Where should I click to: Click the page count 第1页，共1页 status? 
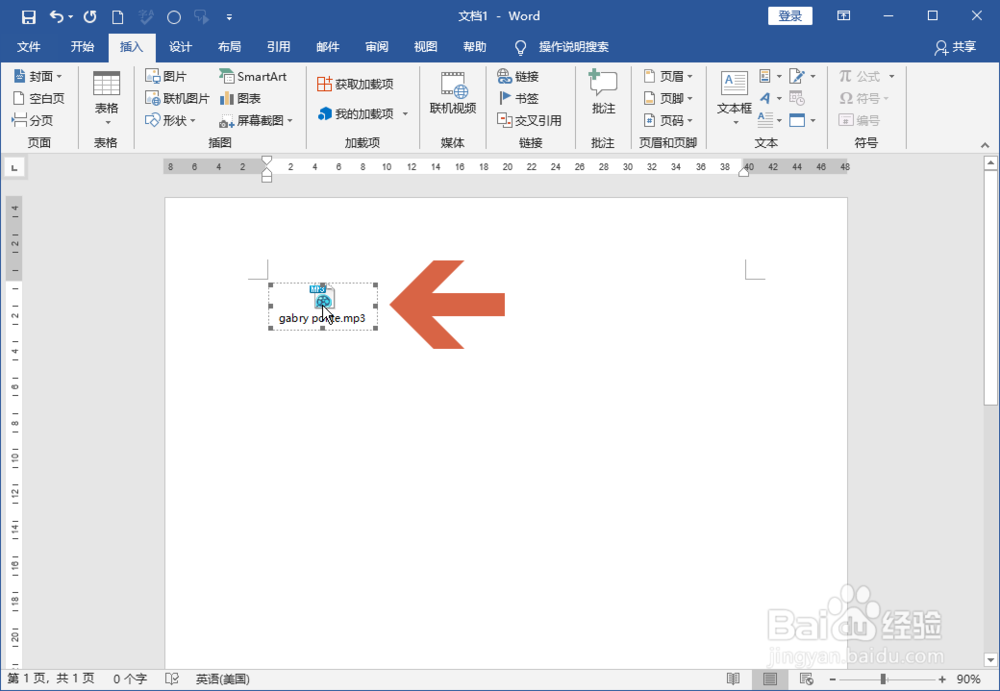pos(51,679)
